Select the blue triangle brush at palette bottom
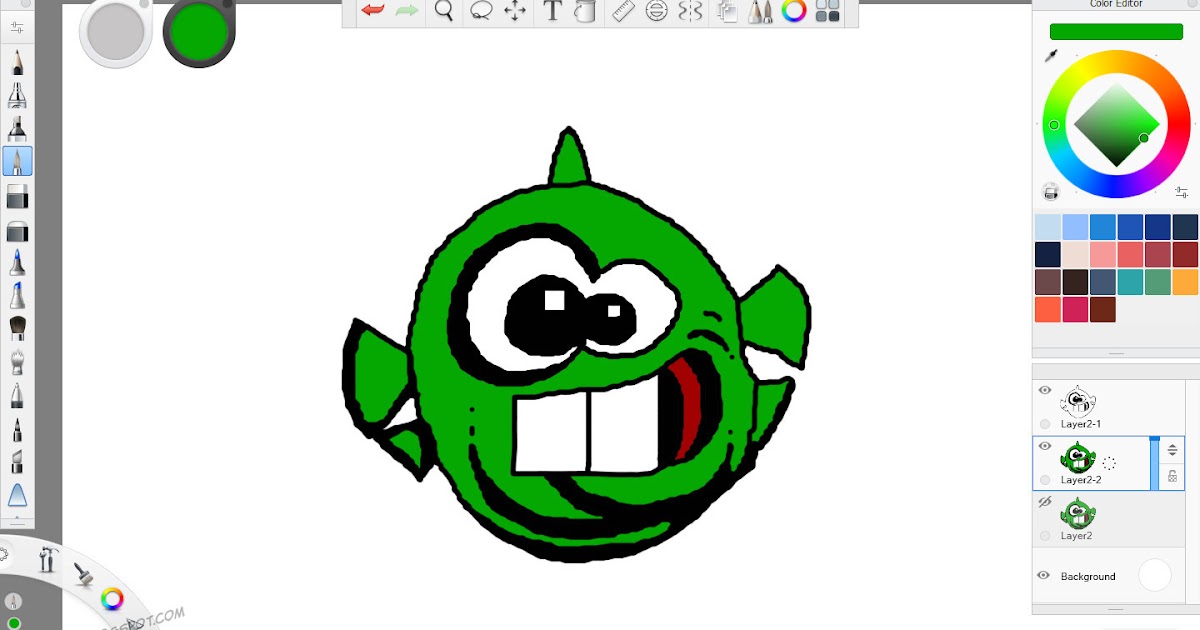The image size is (1200, 630). tap(17, 494)
